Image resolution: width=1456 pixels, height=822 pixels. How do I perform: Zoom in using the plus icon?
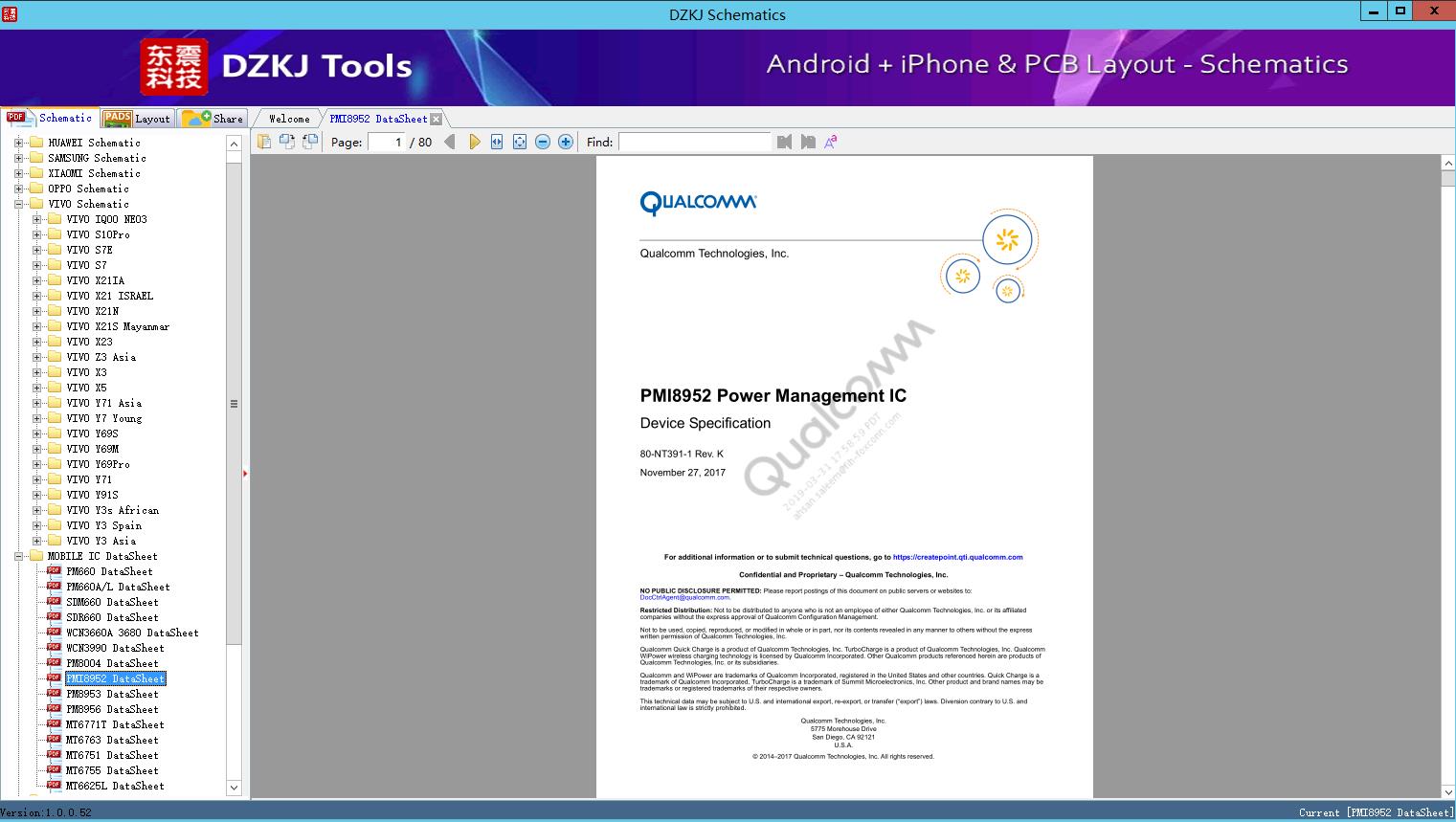pyautogui.click(x=565, y=141)
